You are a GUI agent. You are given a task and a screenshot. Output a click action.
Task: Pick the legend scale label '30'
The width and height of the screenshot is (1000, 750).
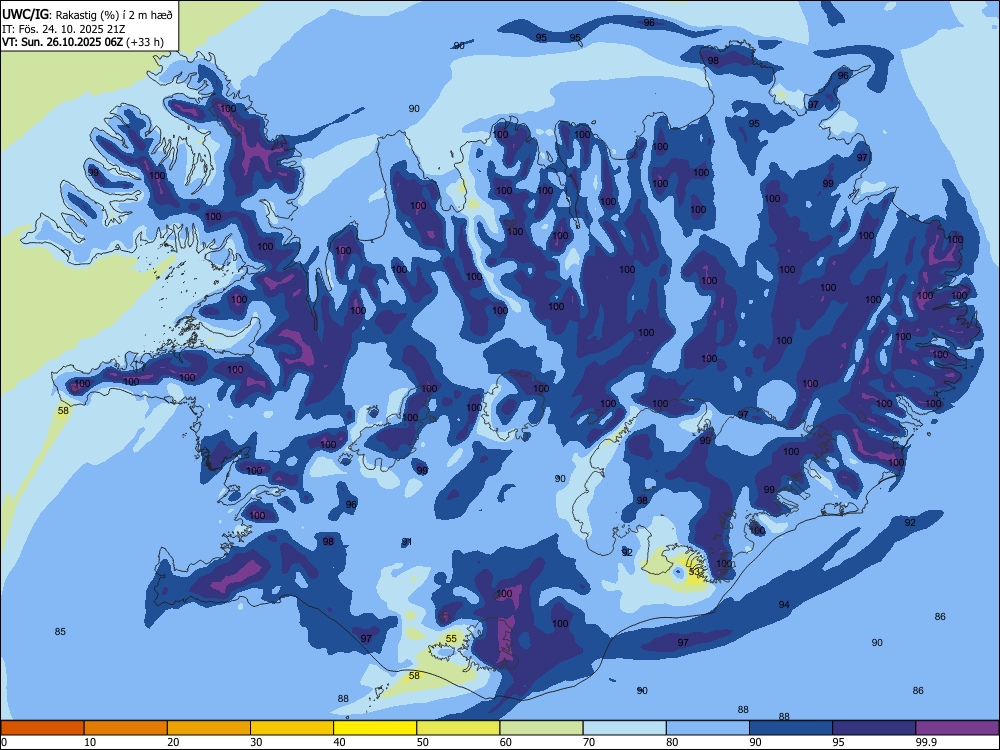256,742
